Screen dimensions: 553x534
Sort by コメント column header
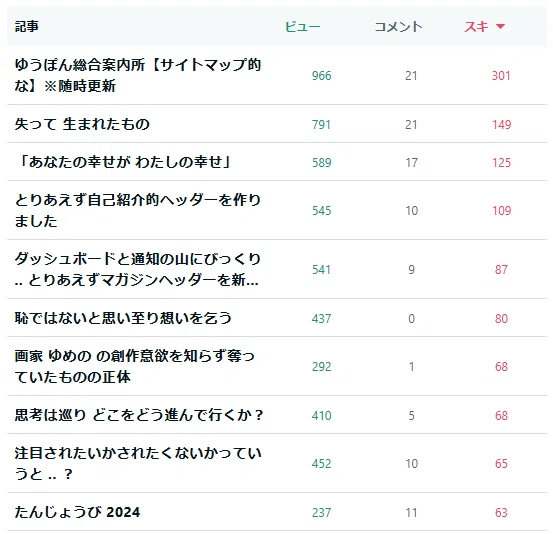[x=398, y=27]
